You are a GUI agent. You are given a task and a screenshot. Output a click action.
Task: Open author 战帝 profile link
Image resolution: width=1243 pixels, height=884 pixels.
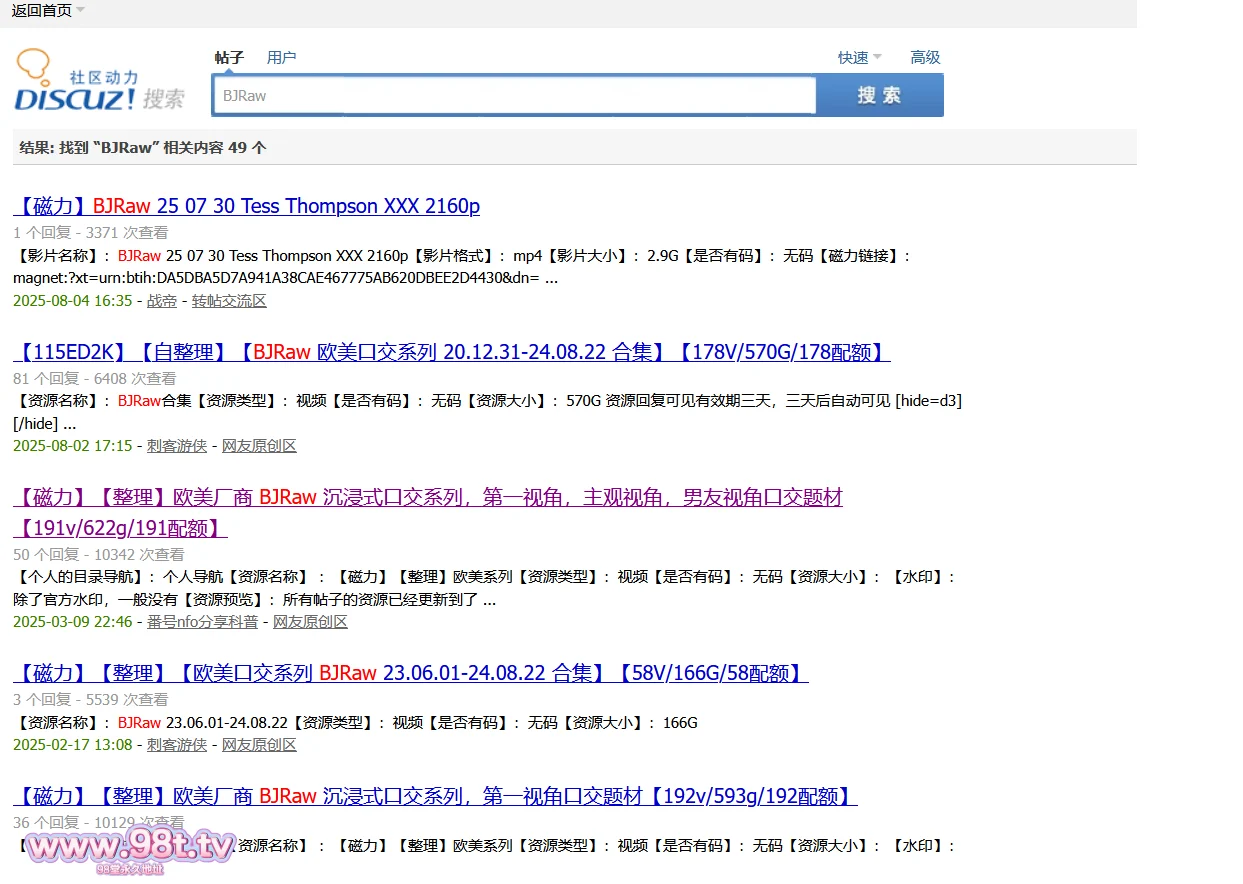162,301
